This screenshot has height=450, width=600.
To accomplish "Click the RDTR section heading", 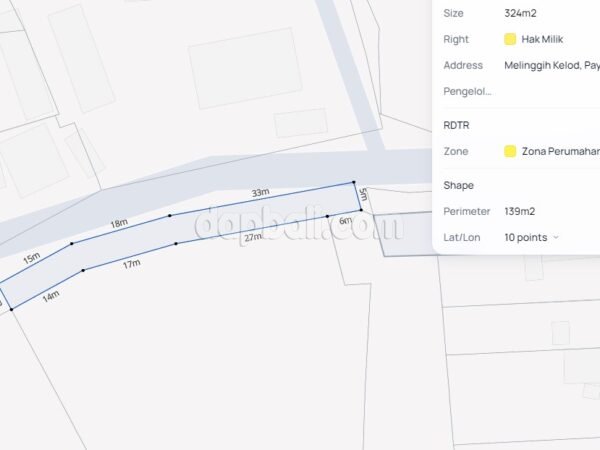I will click(x=457, y=125).
